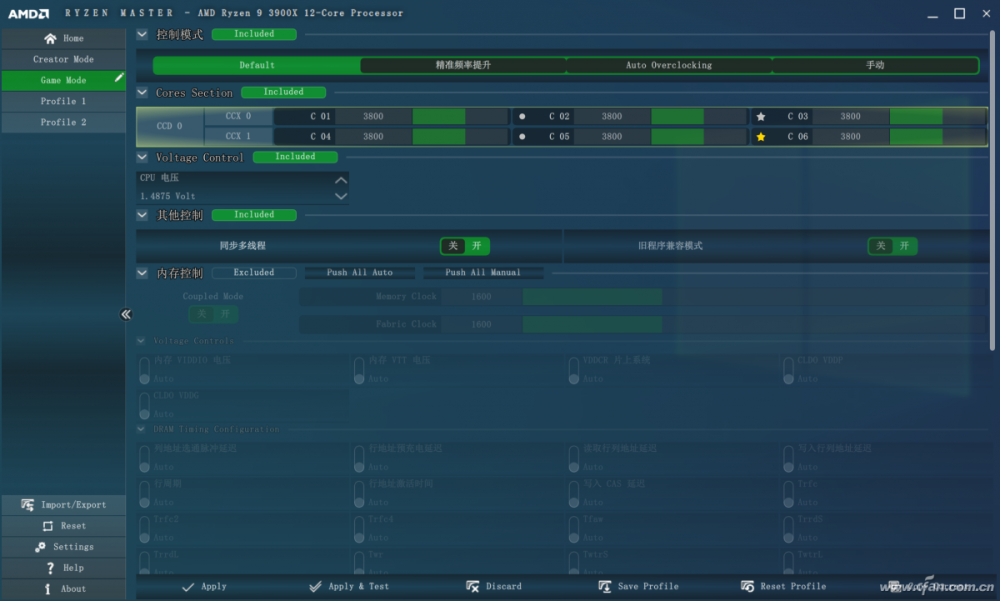1000x601 pixels.
Task: Toggle the 其他控制 Included button
Action: click(x=254, y=214)
